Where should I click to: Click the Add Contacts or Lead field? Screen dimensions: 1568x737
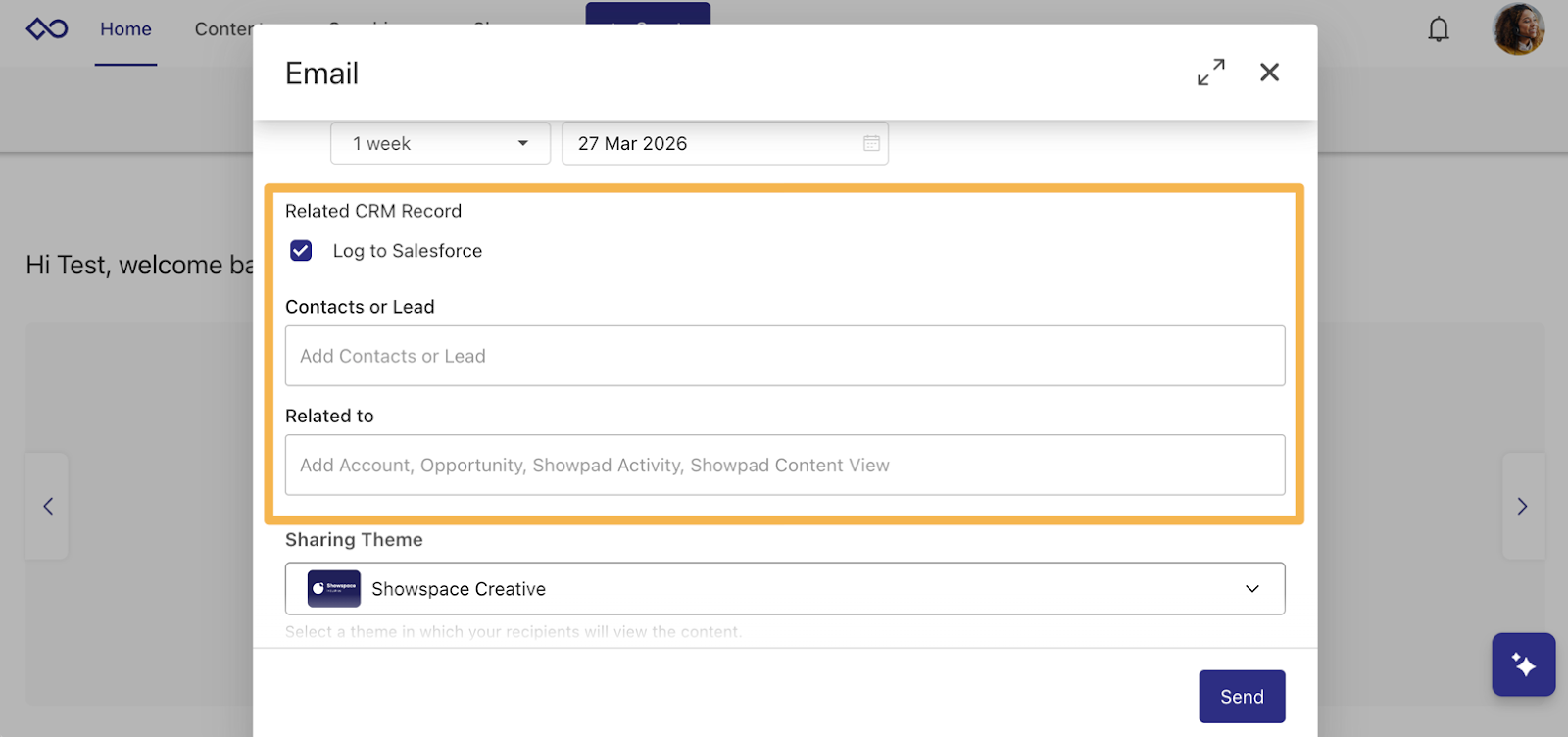coord(785,356)
